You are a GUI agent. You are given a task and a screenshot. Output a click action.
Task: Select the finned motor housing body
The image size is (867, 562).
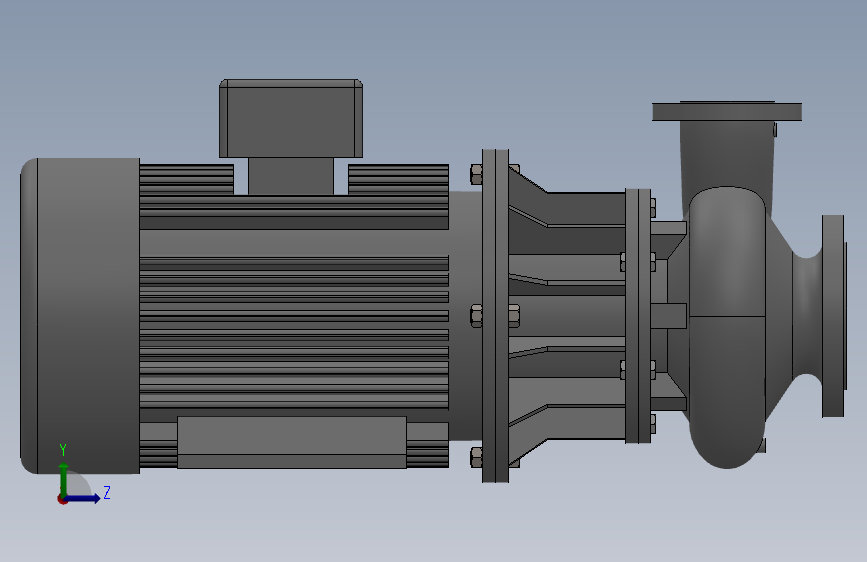point(294,316)
